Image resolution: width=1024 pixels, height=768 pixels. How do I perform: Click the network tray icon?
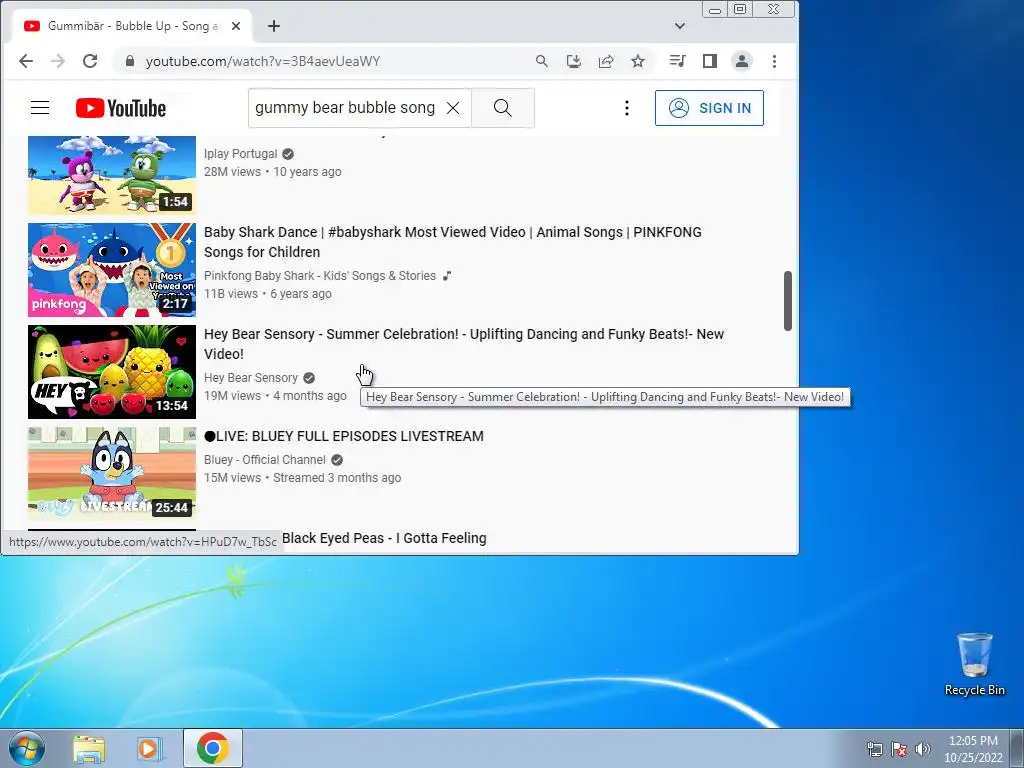coord(874,749)
